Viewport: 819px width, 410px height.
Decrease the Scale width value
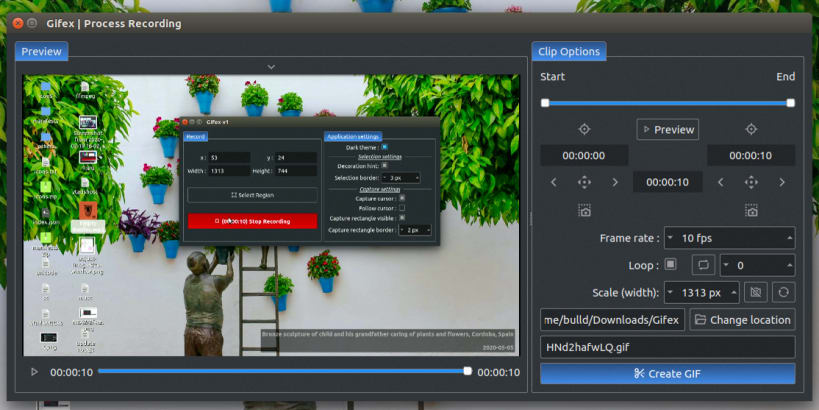tap(670, 292)
